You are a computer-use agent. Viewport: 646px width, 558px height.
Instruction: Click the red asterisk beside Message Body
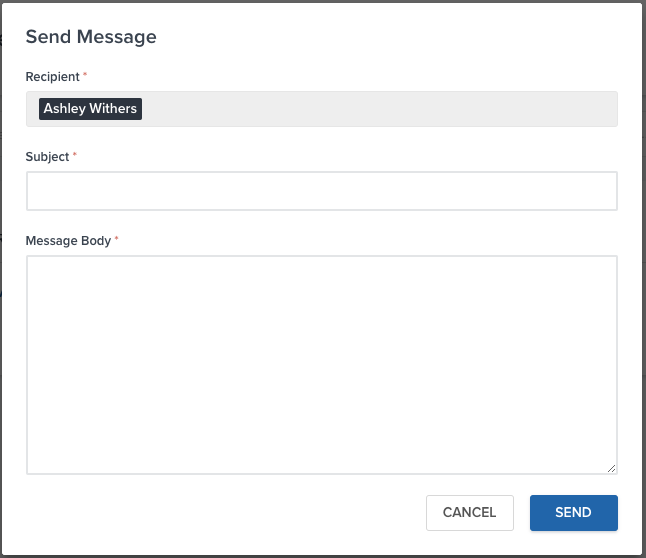[117, 241]
